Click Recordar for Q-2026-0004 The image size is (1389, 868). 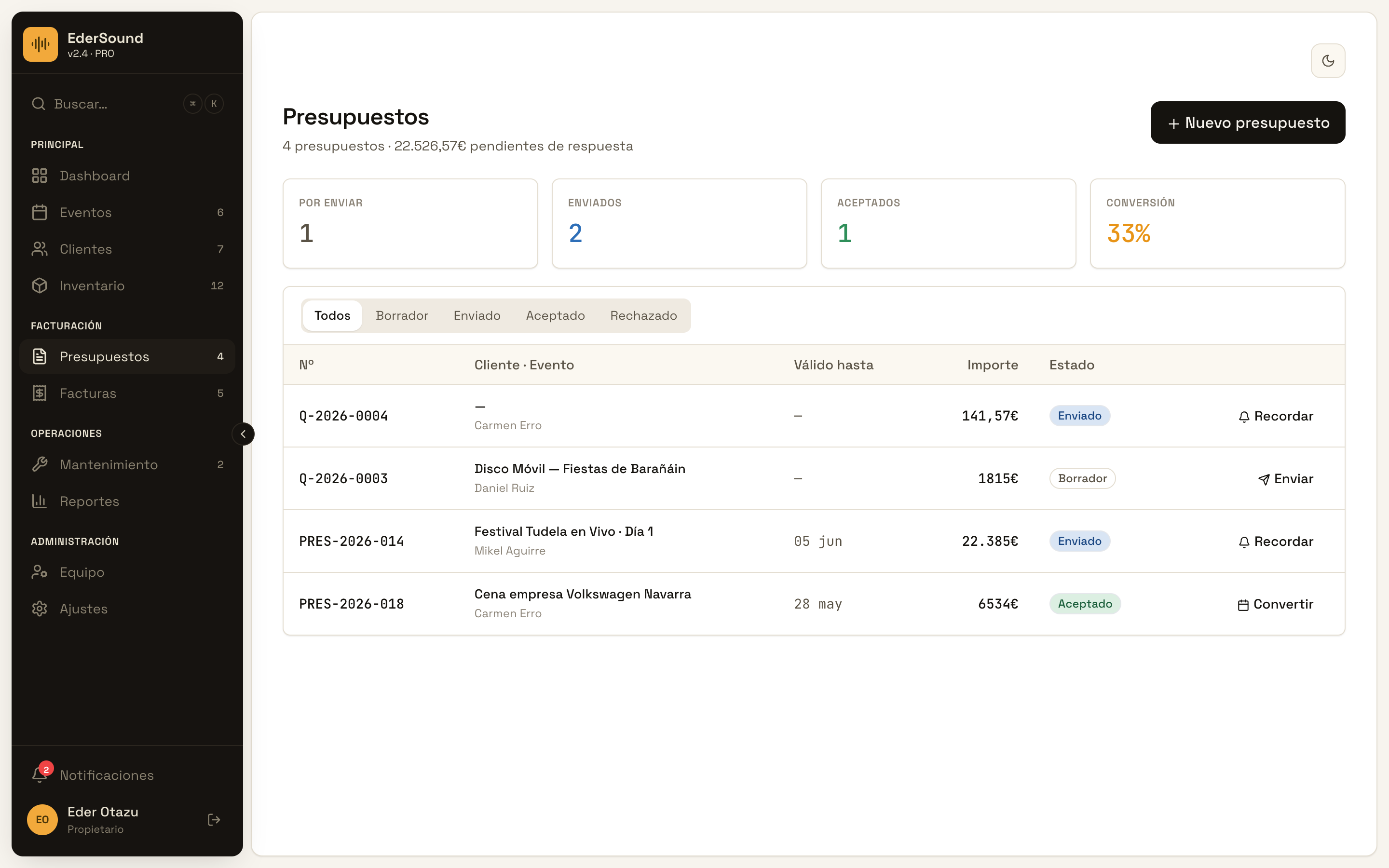pyautogui.click(x=1275, y=416)
